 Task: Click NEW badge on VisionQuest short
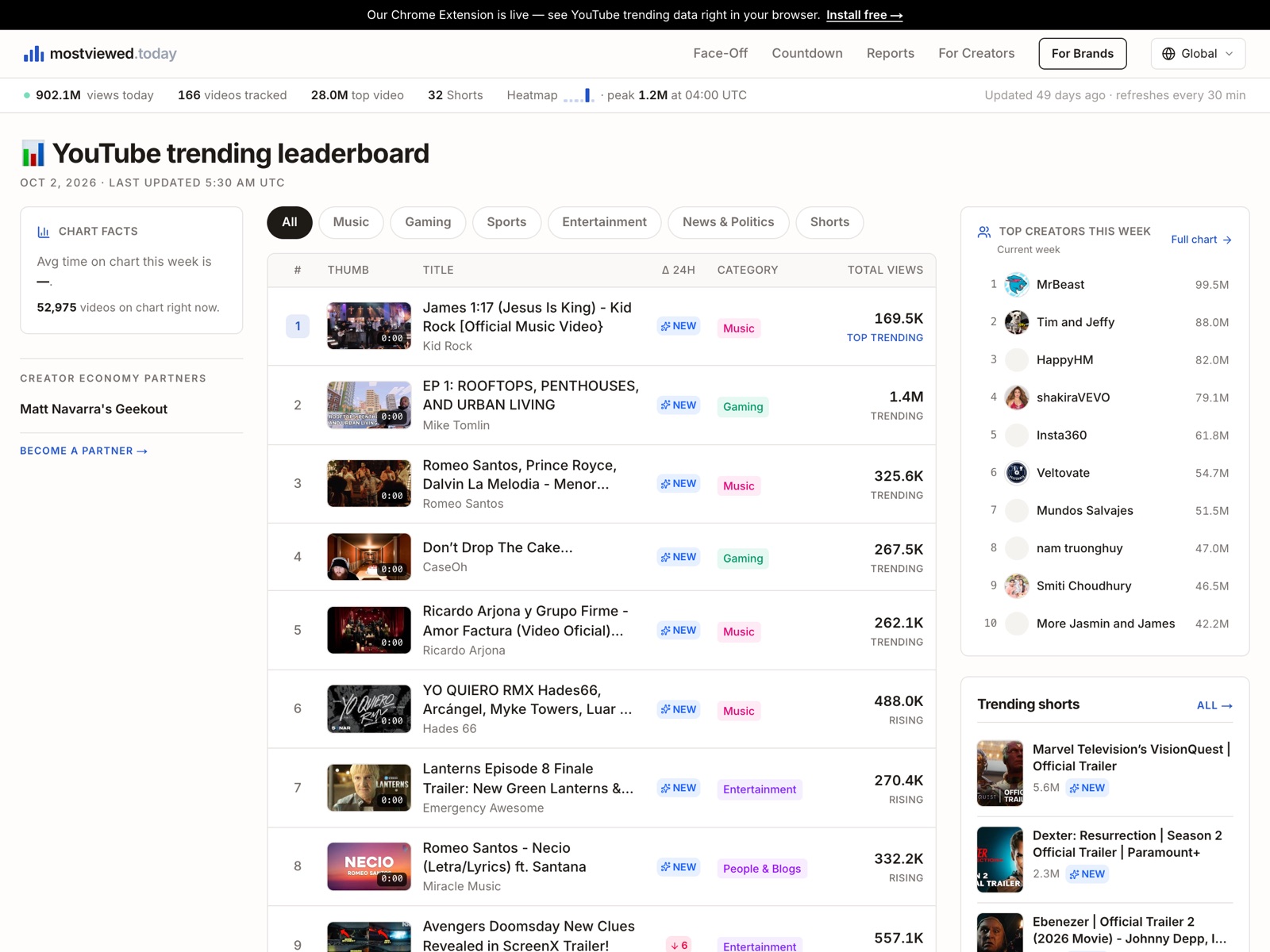point(1087,788)
